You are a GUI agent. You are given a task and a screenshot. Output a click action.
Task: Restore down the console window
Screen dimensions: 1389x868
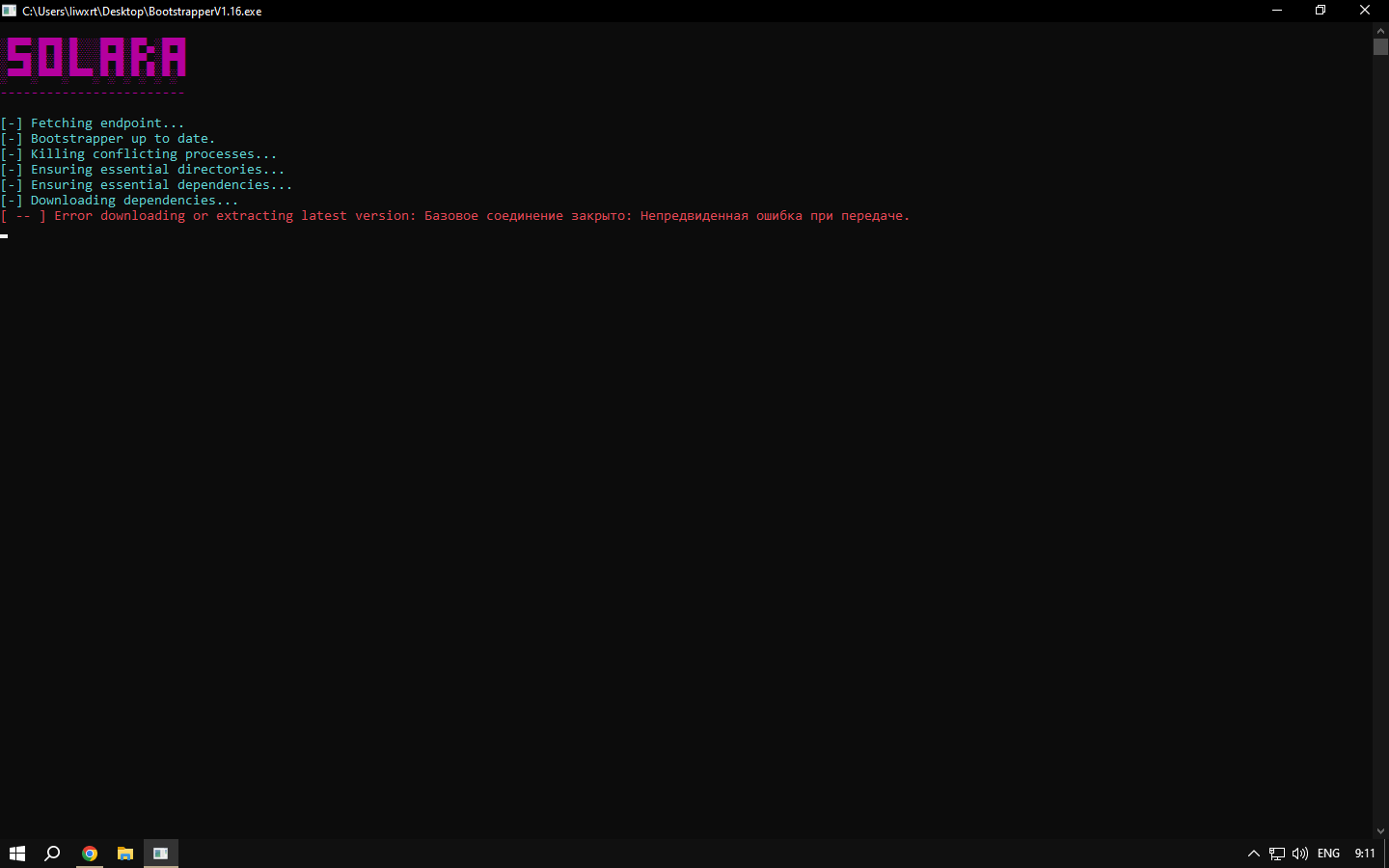(1321, 11)
